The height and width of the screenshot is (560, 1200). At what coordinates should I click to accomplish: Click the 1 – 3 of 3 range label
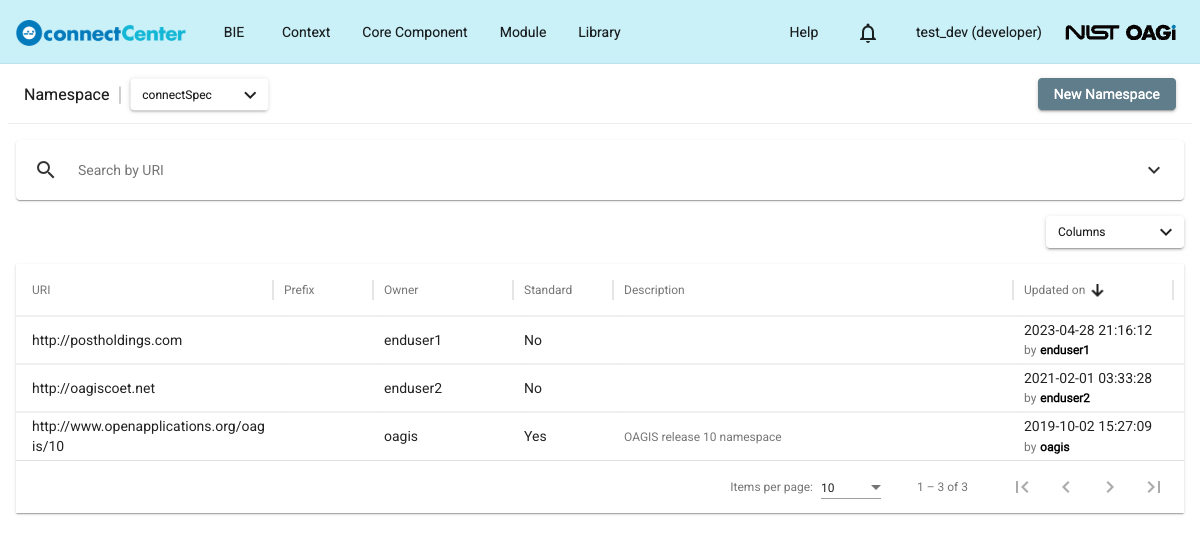pos(942,487)
